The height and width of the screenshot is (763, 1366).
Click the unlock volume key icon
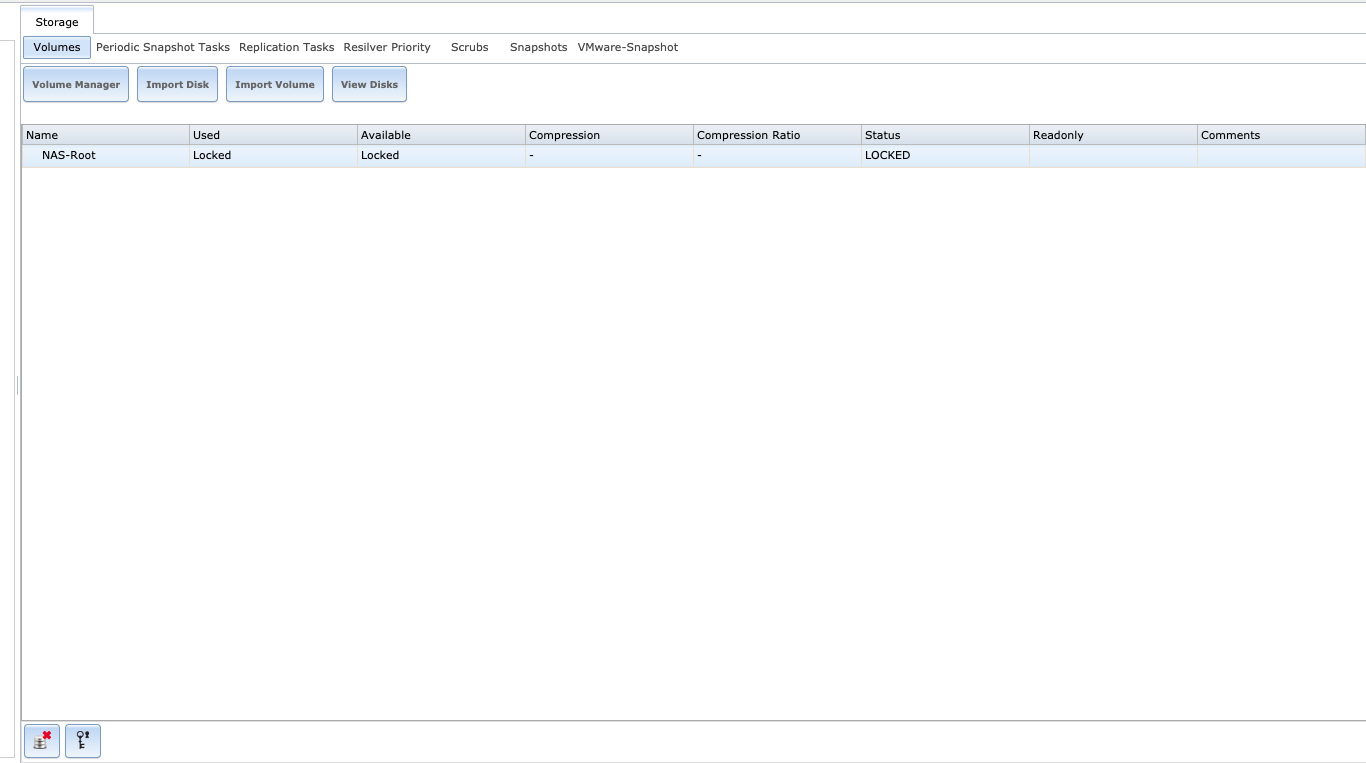83,741
